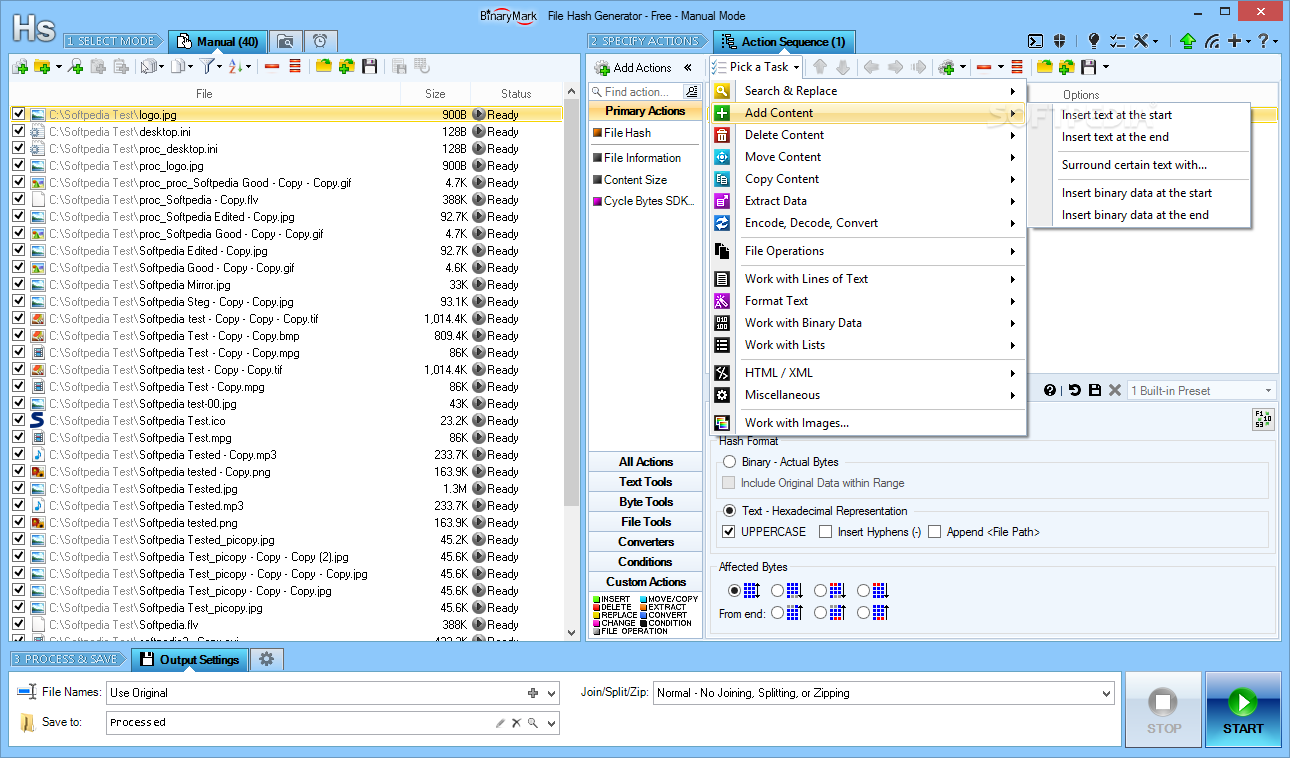The image size is (1290, 758).
Task: Open the Save to combo box dropdown
Action: [x=551, y=723]
